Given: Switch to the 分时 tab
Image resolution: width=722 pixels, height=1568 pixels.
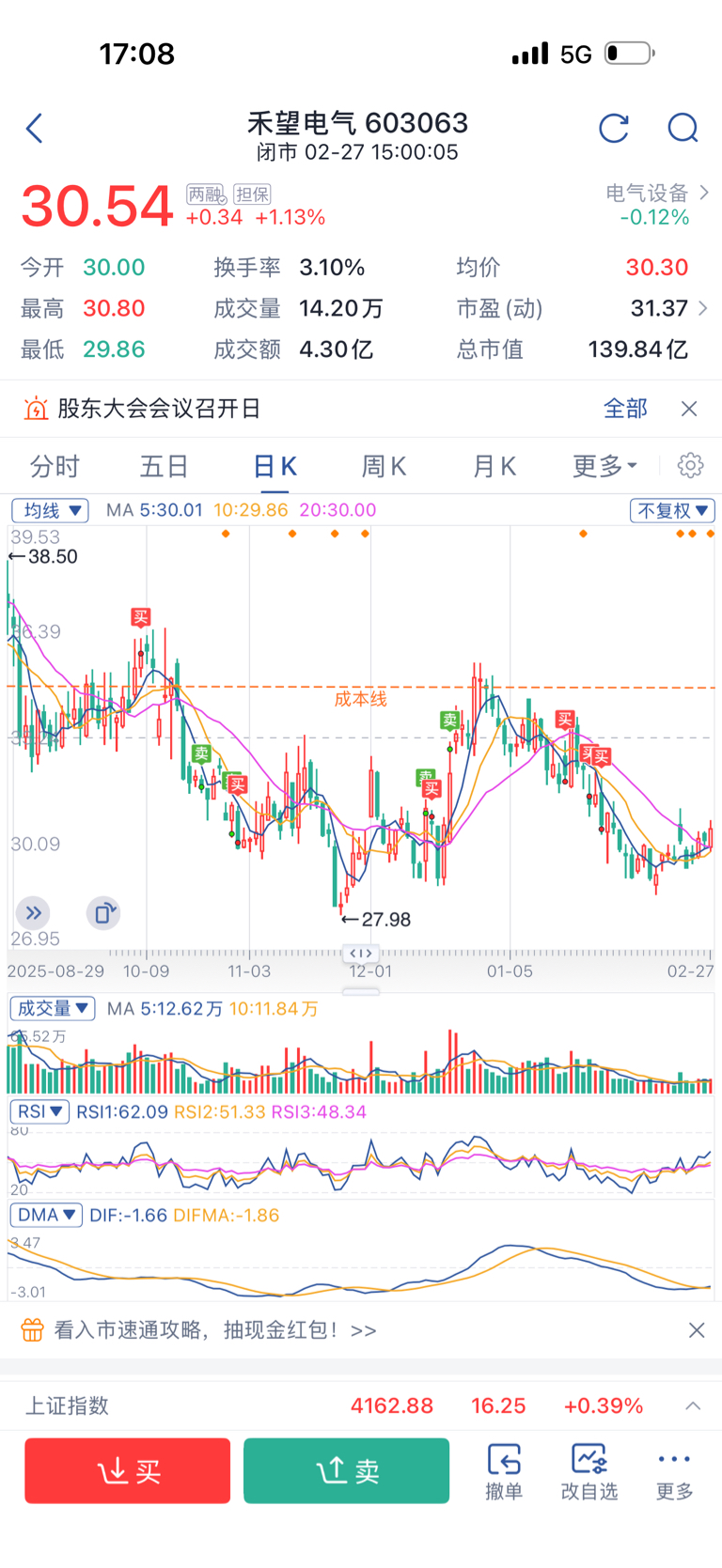Looking at the screenshot, I should pyautogui.click(x=55, y=466).
